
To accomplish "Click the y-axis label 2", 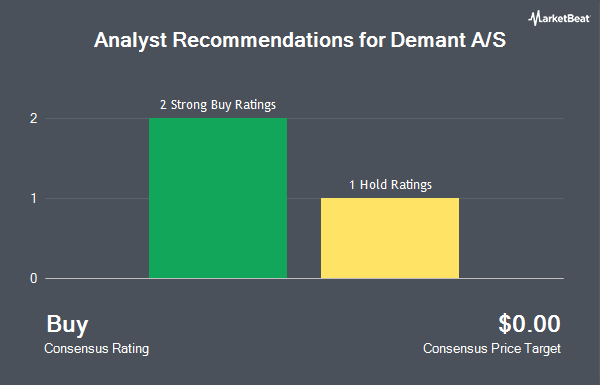I will 34,119.
